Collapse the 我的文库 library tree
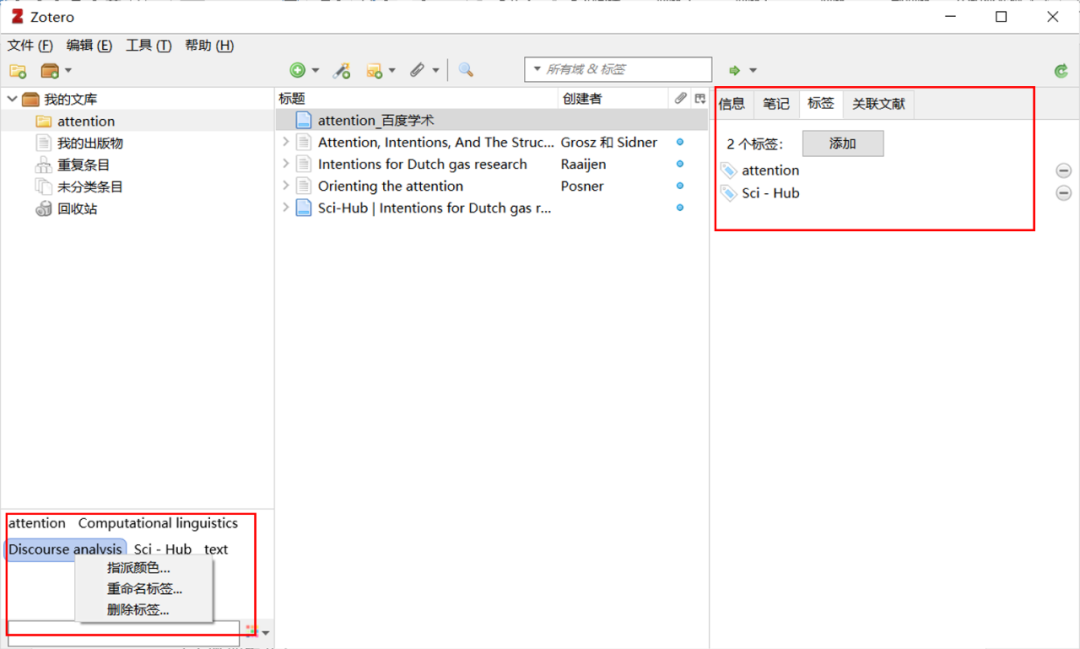Screen dimensions: 1080x649 point(12,99)
